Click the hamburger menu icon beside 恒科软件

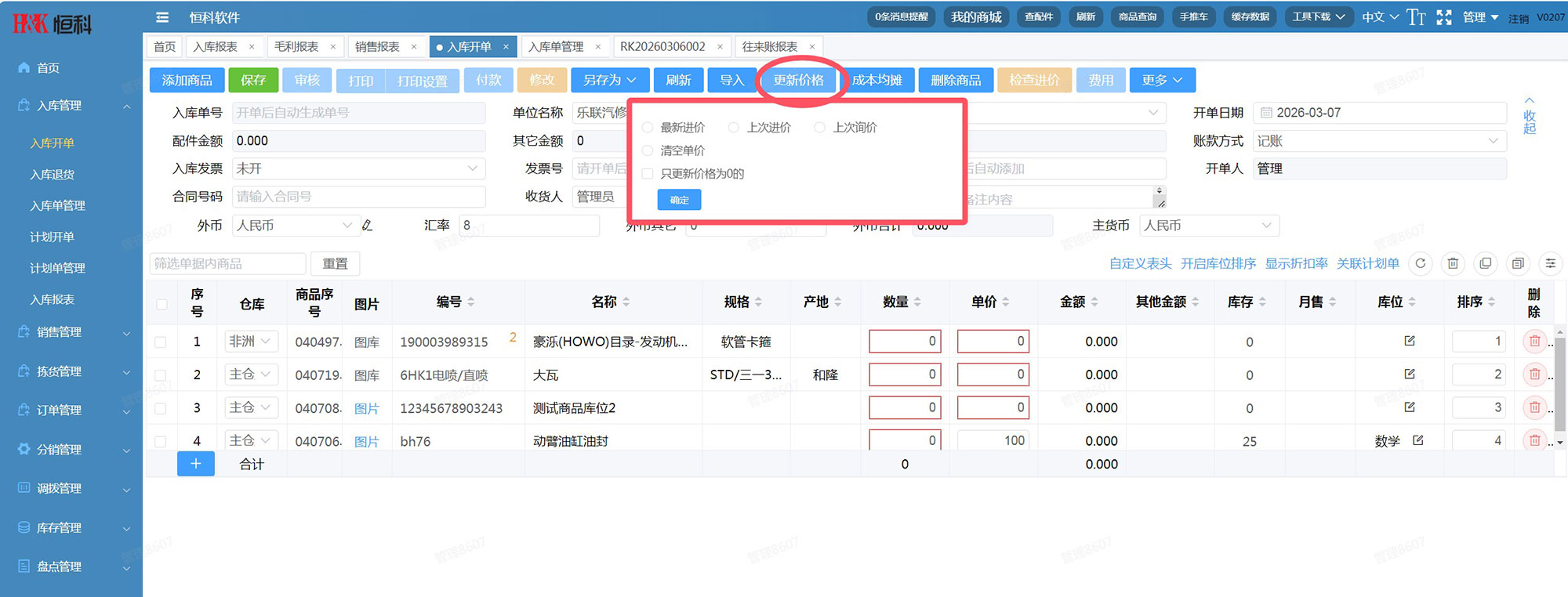(x=162, y=17)
